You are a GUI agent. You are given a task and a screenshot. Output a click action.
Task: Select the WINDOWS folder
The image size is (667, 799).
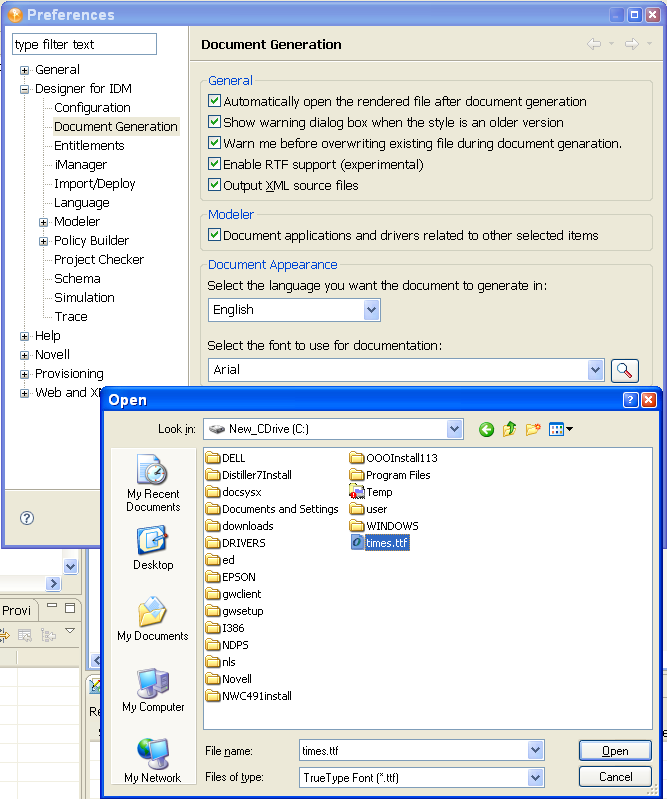tap(384, 526)
